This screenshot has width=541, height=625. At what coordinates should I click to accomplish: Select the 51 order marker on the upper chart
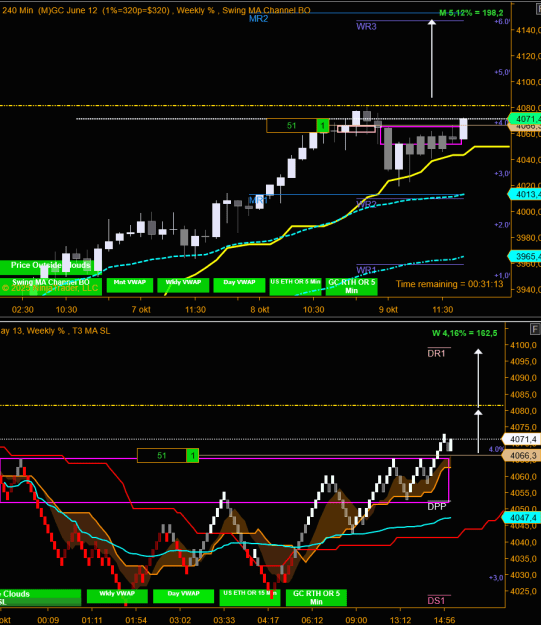click(x=292, y=126)
